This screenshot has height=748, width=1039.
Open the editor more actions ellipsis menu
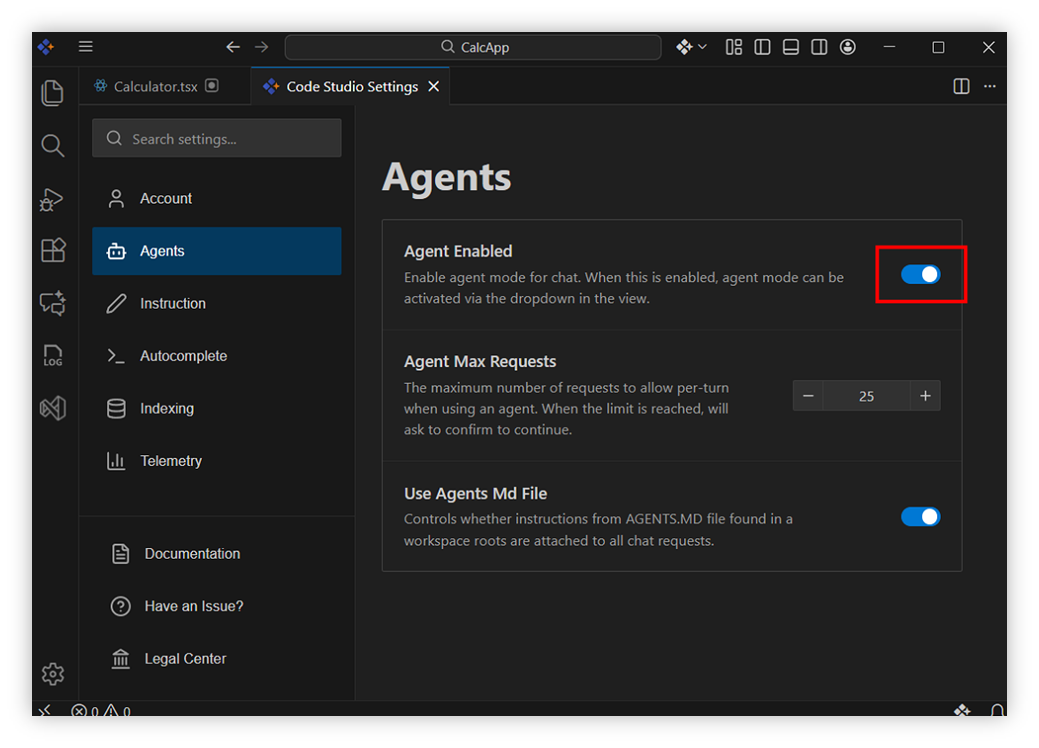pos(990,87)
